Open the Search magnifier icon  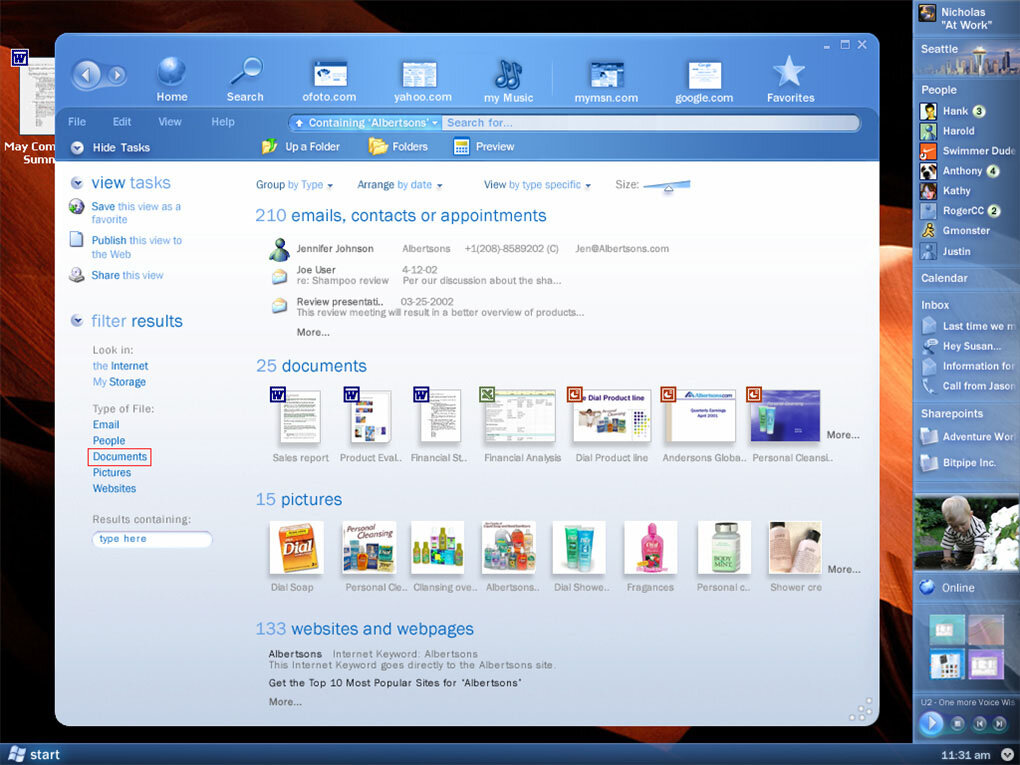point(245,79)
